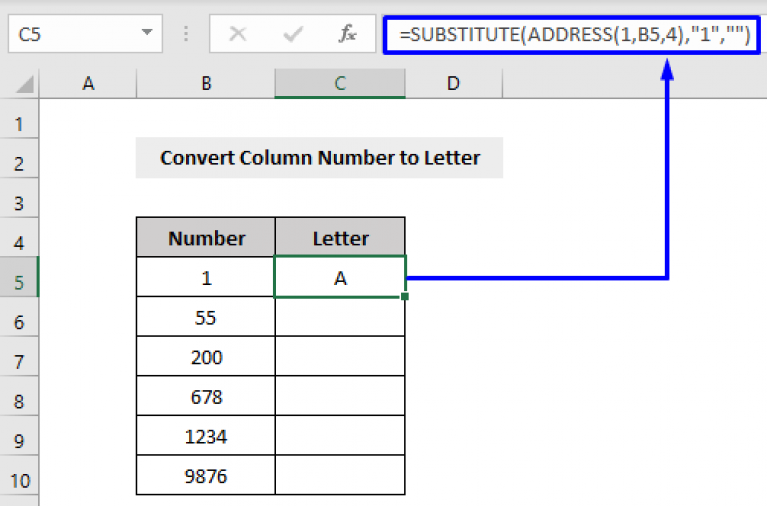This screenshot has height=506, width=767.
Task: Click the Cancel (X) formula bar icon
Action: click(238, 34)
